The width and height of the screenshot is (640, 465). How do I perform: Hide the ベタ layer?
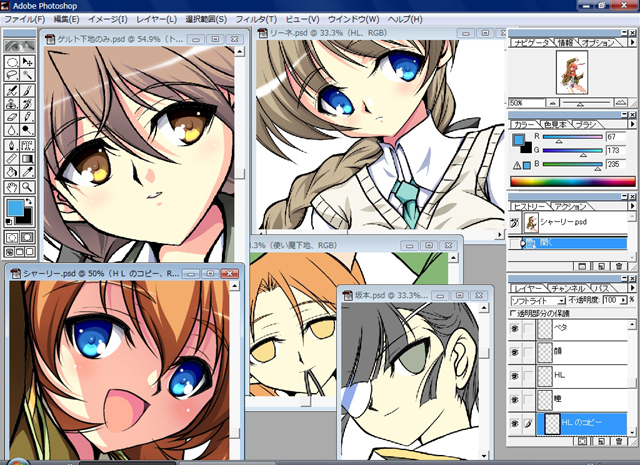[x=515, y=328]
